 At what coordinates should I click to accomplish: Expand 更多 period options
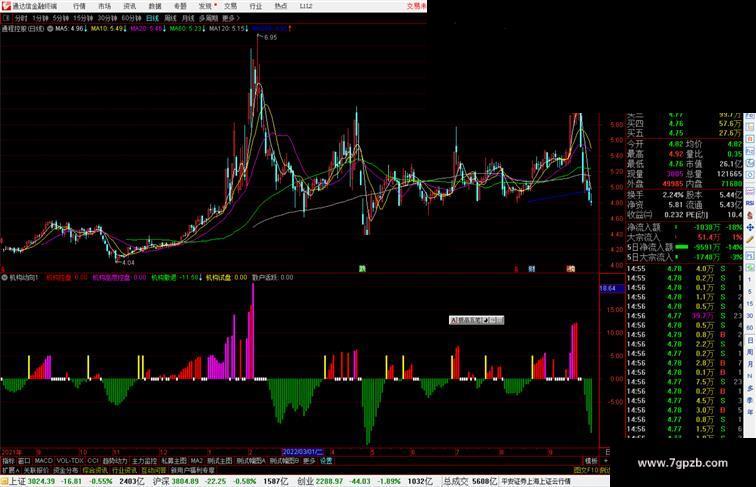pyautogui.click(x=230, y=18)
